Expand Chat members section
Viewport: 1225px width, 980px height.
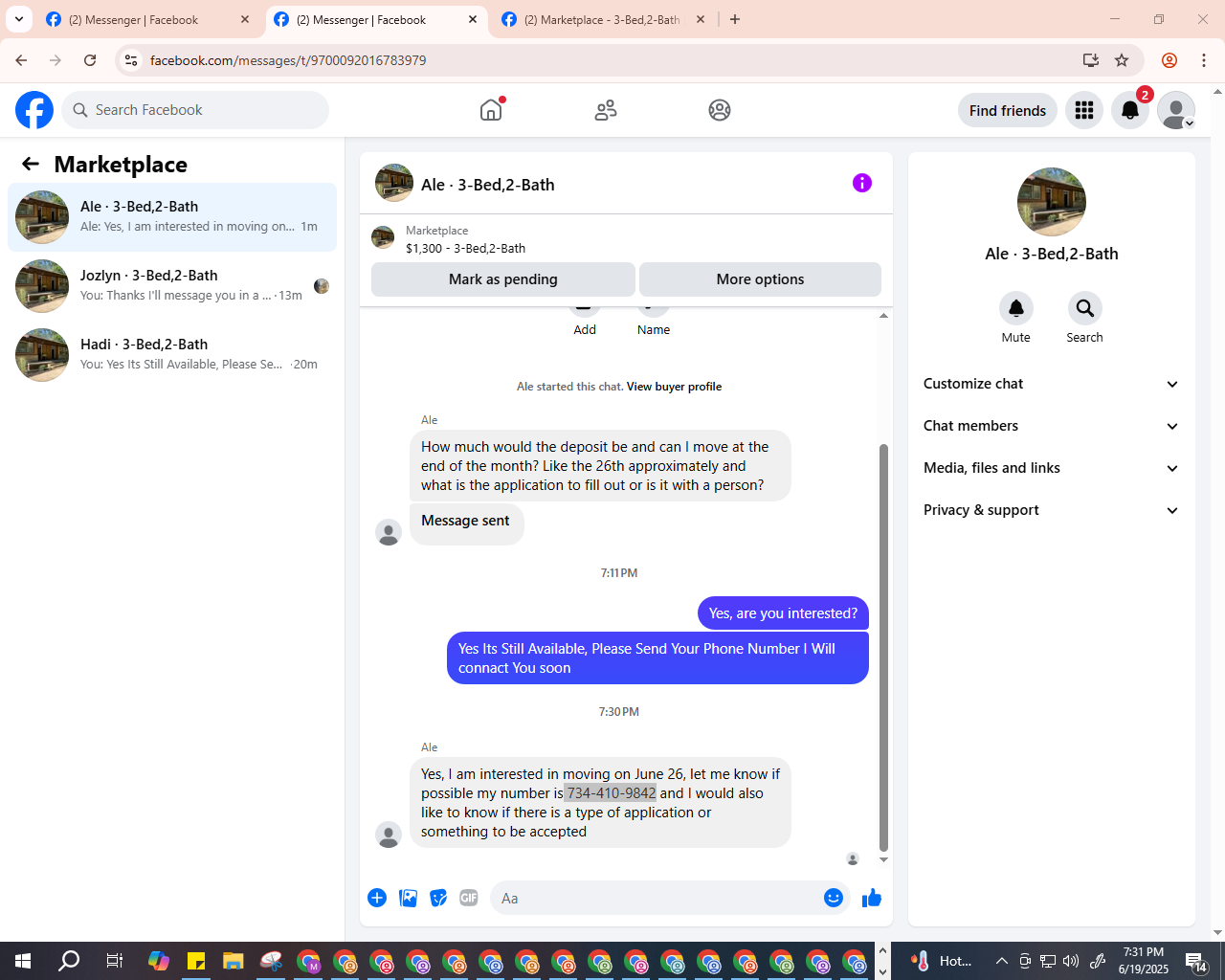[1051, 426]
